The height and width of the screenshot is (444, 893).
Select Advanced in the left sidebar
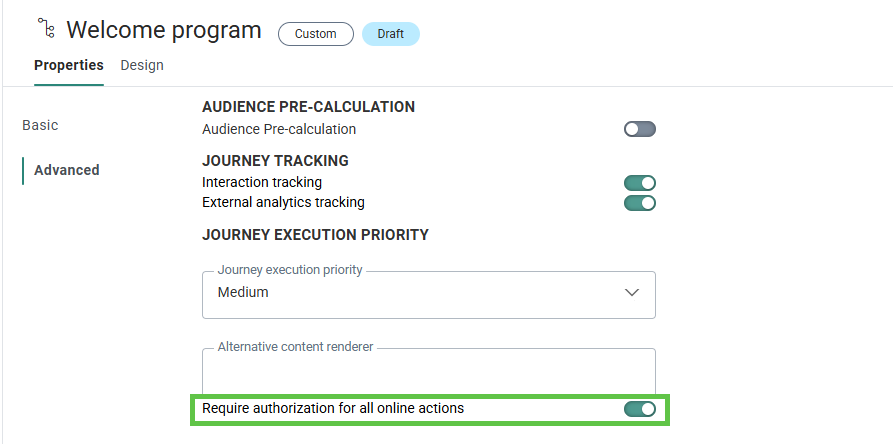67,170
